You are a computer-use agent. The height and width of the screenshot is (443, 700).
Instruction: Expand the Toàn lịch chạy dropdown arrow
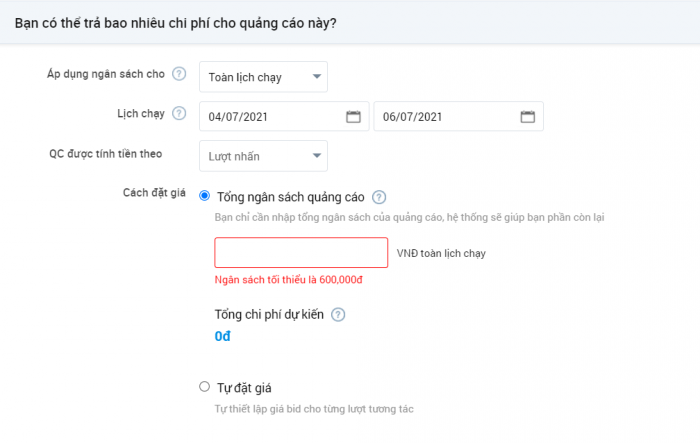(317, 76)
